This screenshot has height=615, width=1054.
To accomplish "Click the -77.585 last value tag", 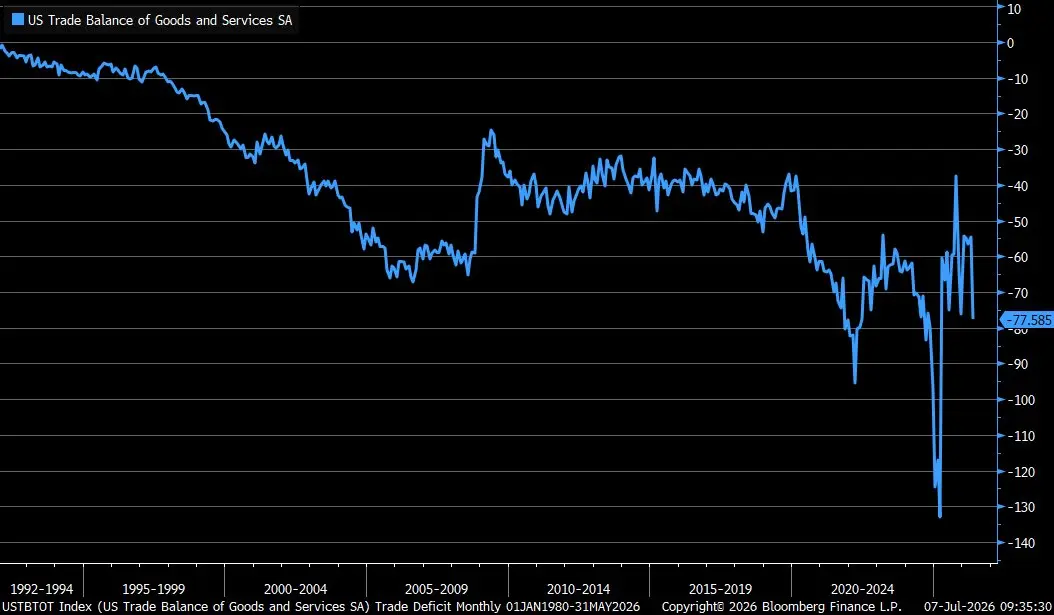I will 1029,320.
